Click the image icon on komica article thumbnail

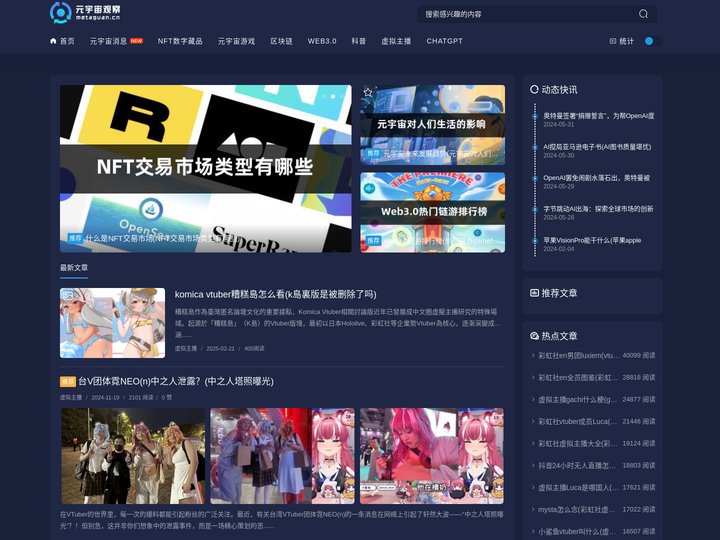(68, 295)
